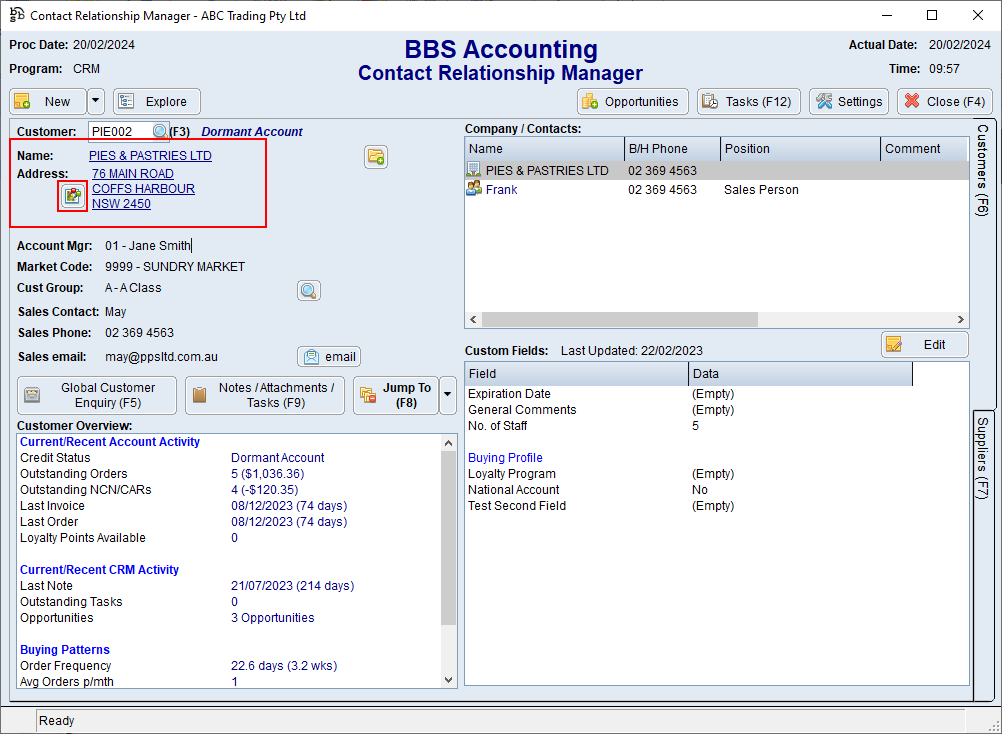The image size is (1002, 734).
Task: Click the PIES & PASTRIES LTD name link
Action: [x=150, y=156]
